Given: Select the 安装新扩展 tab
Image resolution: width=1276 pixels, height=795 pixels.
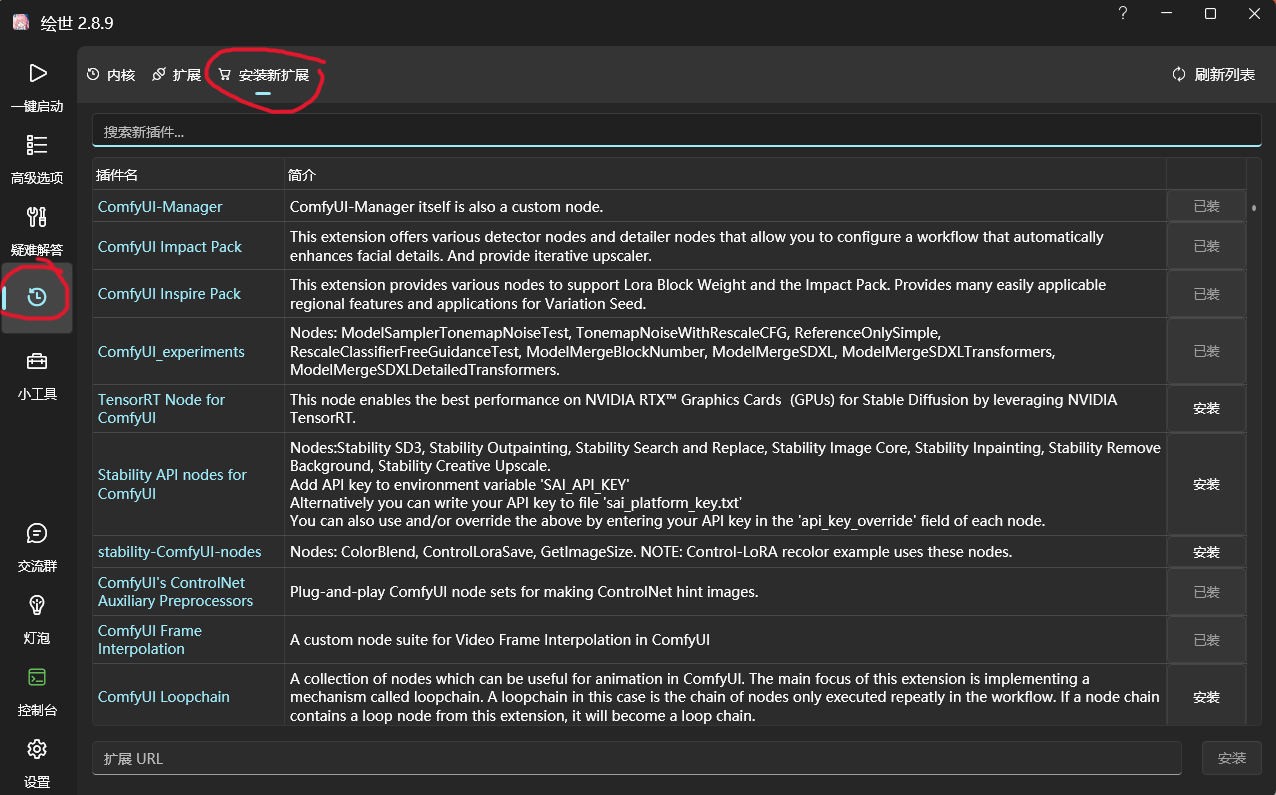Looking at the screenshot, I should click(x=264, y=75).
